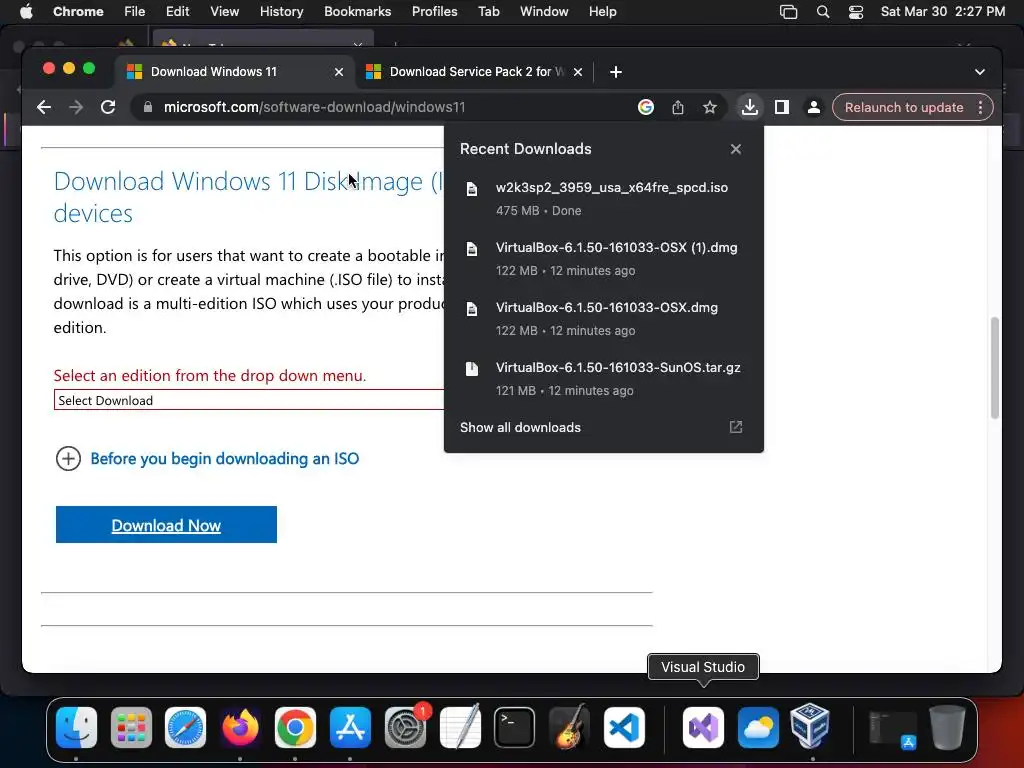Click 'Before you begin downloading an ISO' link
Viewport: 1024px width, 768px height.
tap(225, 458)
